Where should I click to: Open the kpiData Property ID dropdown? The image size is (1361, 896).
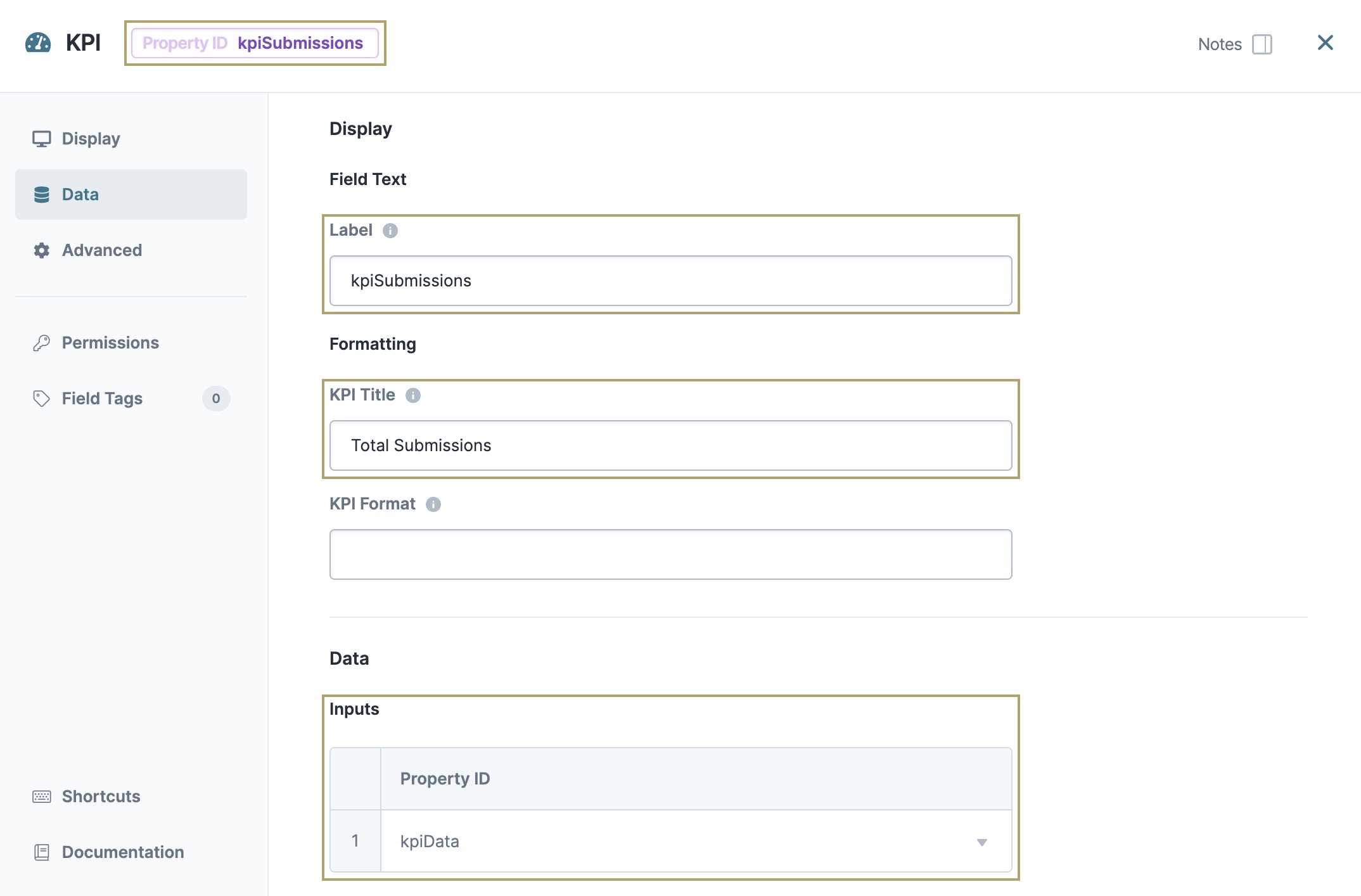point(696,842)
